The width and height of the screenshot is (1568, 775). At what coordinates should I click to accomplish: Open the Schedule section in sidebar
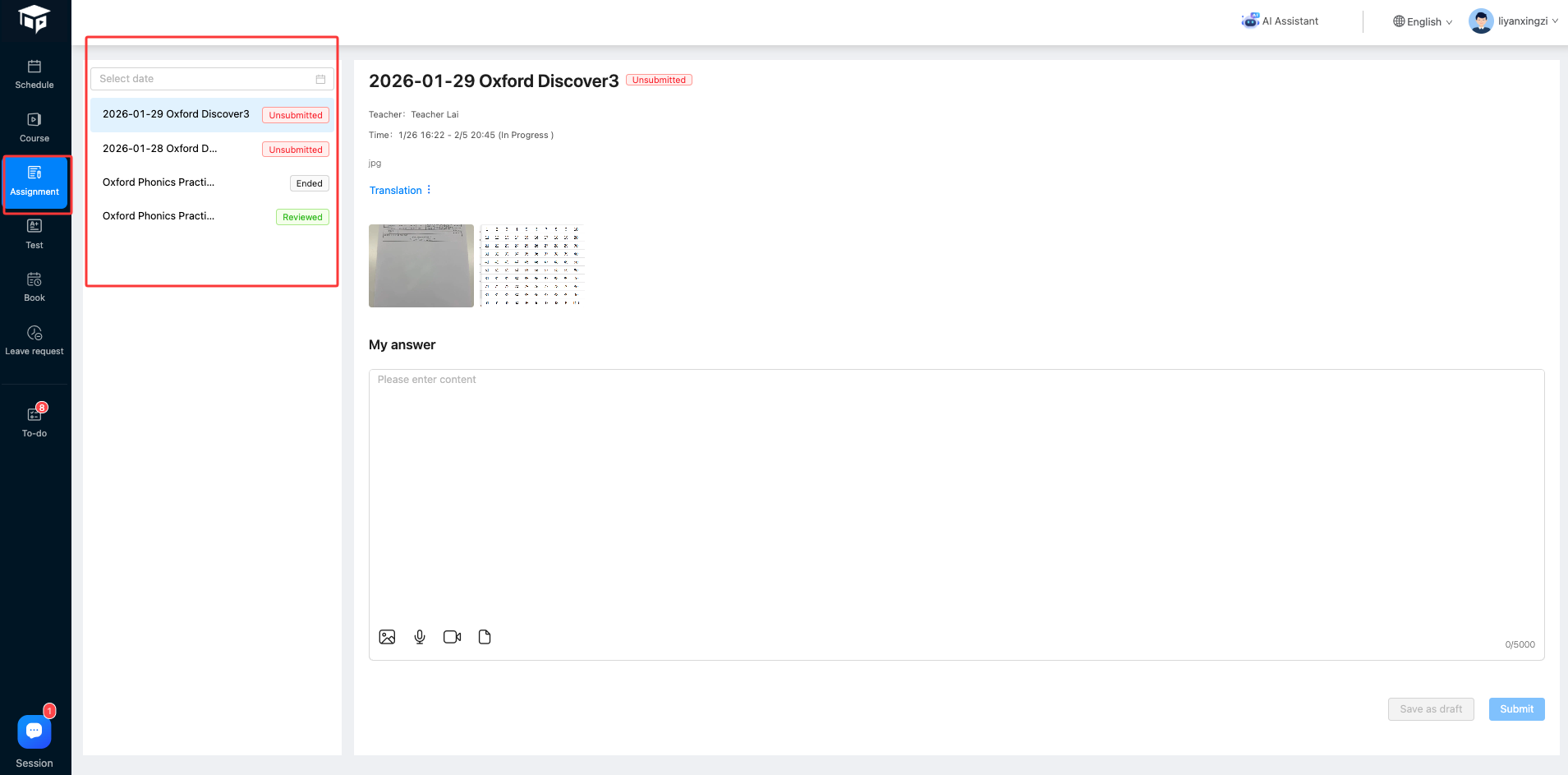coord(34,74)
